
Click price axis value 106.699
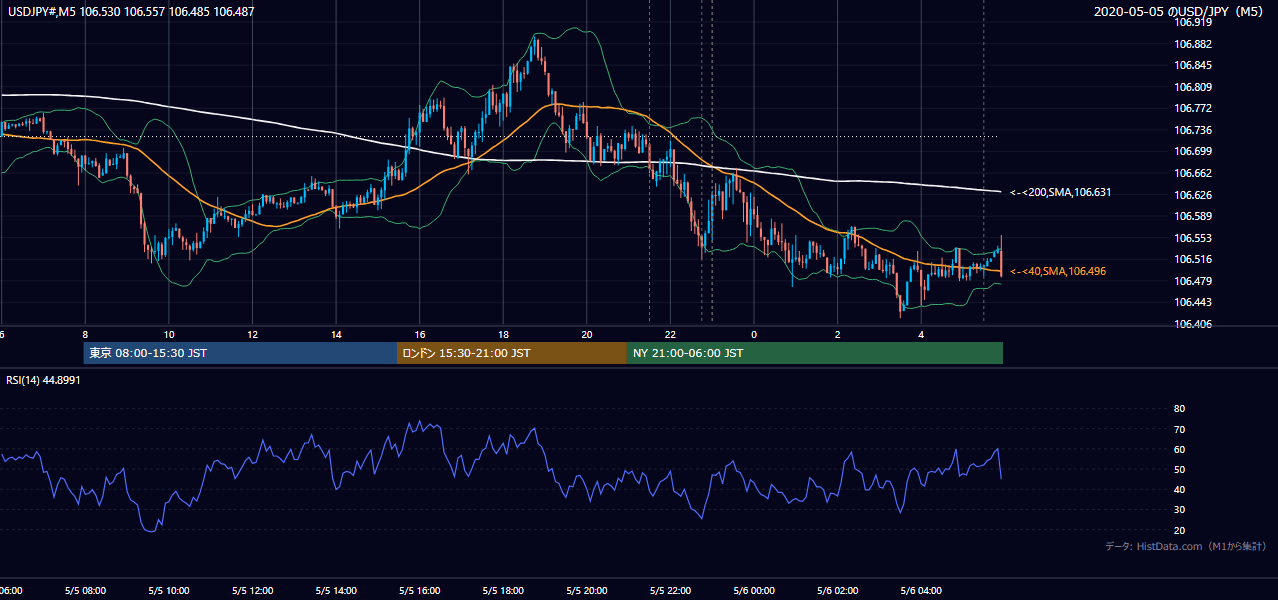point(1192,151)
